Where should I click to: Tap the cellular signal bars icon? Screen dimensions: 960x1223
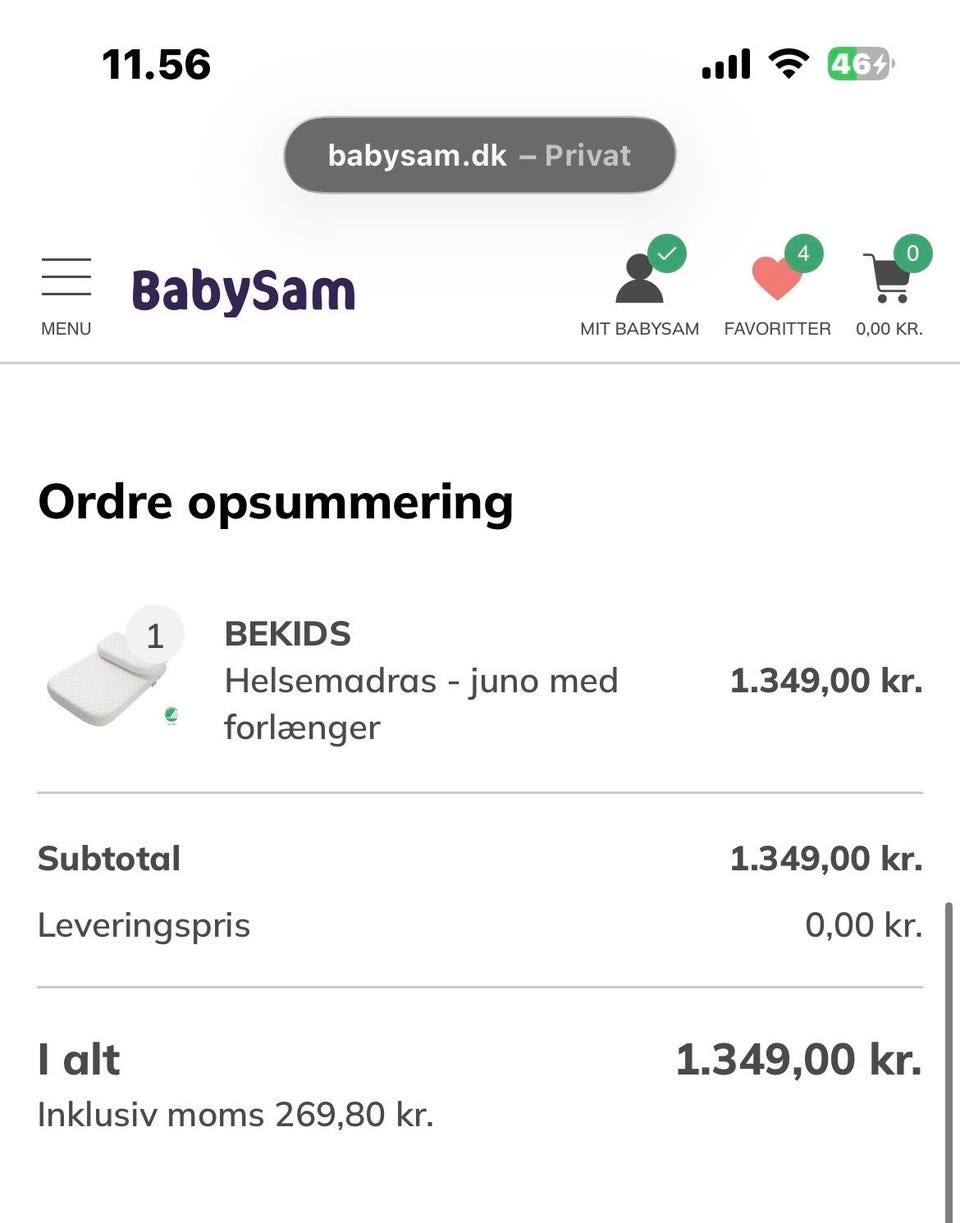pos(726,66)
